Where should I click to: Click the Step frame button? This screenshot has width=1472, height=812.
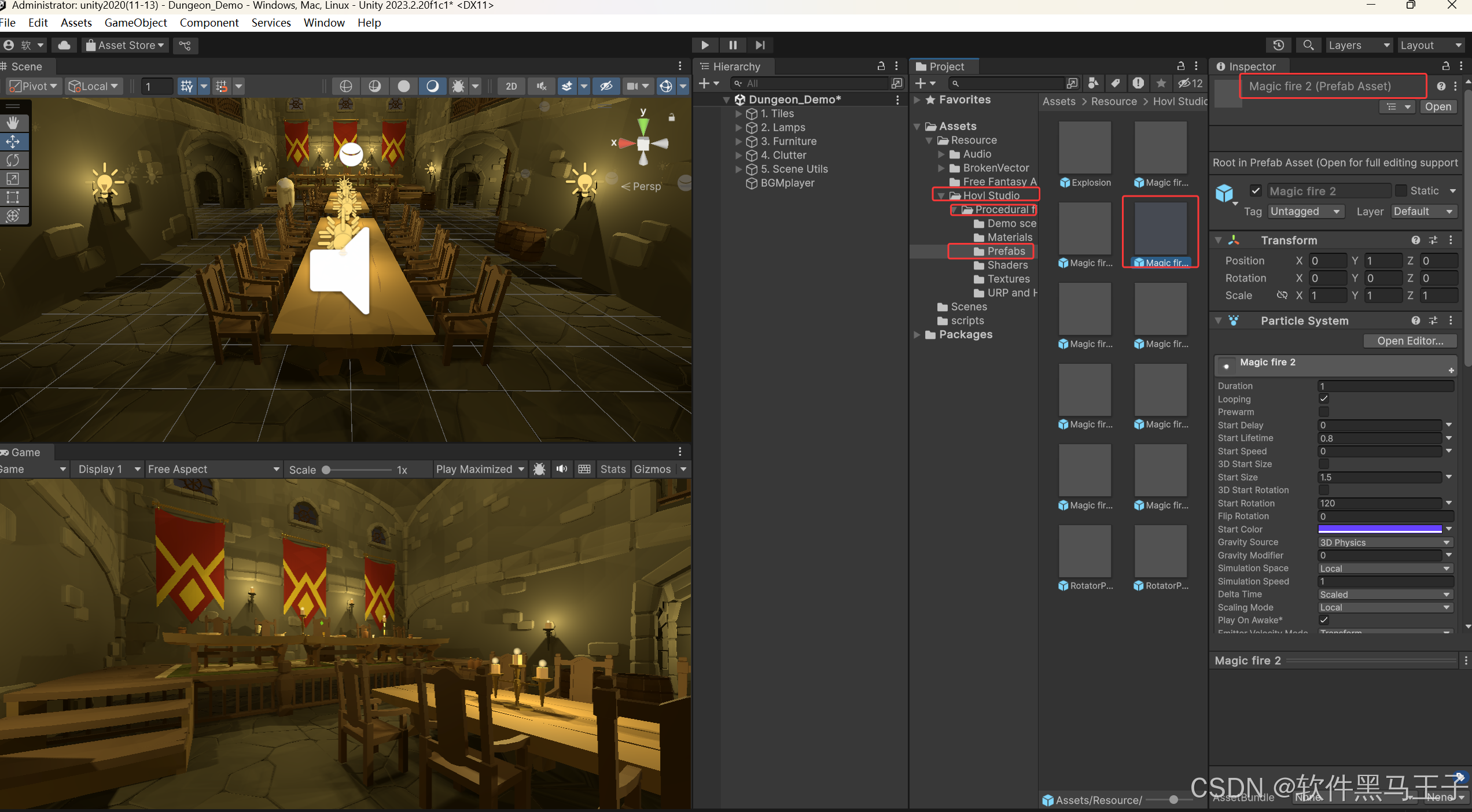coord(760,45)
